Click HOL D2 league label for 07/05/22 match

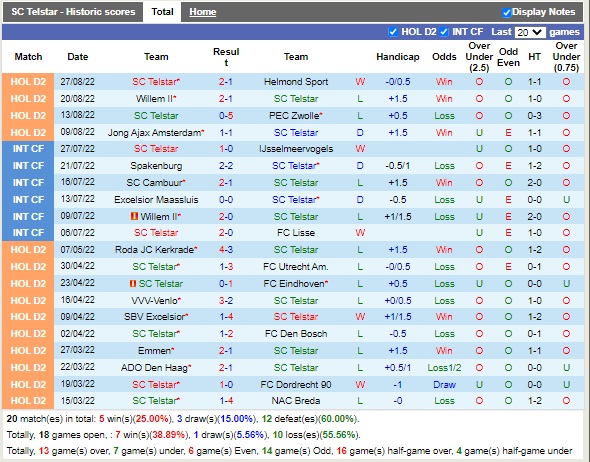28,250
